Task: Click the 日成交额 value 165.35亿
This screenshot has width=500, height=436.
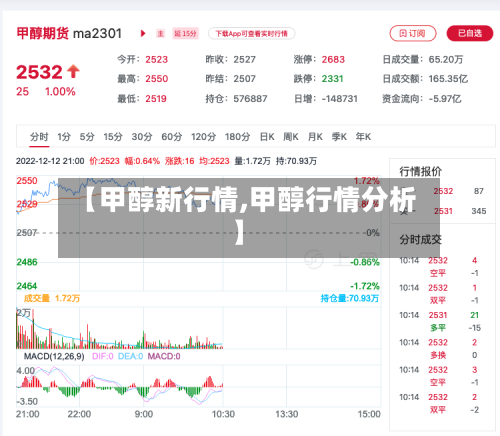Action: coord(448,79)
